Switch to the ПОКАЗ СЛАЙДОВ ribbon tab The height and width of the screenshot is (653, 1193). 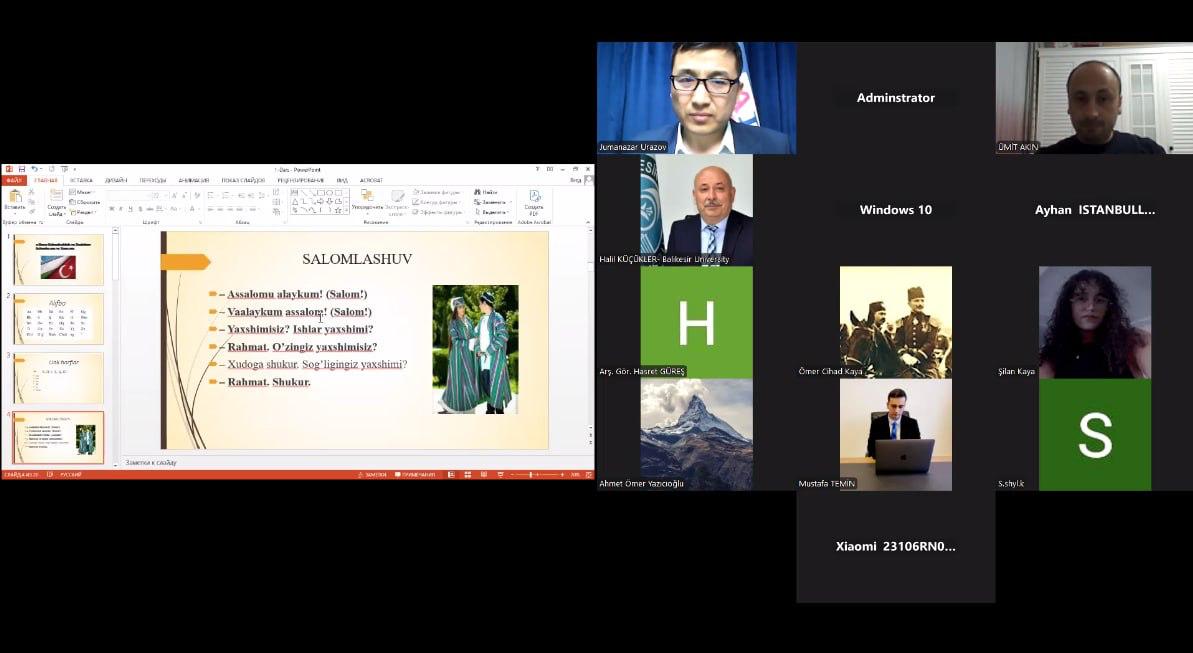point(243,180)
